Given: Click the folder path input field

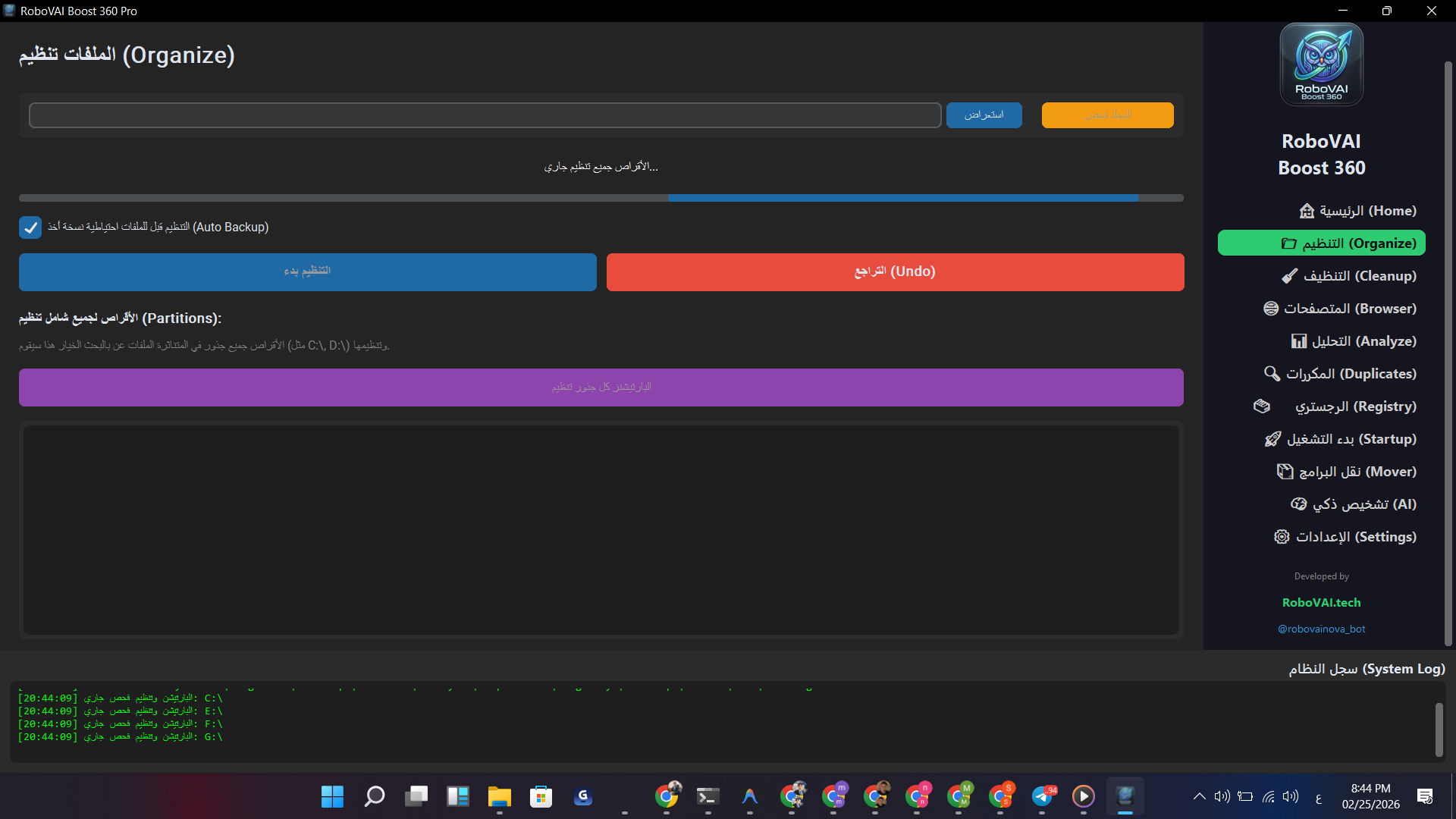Looking at the screenshot, I should pos(485,115).
